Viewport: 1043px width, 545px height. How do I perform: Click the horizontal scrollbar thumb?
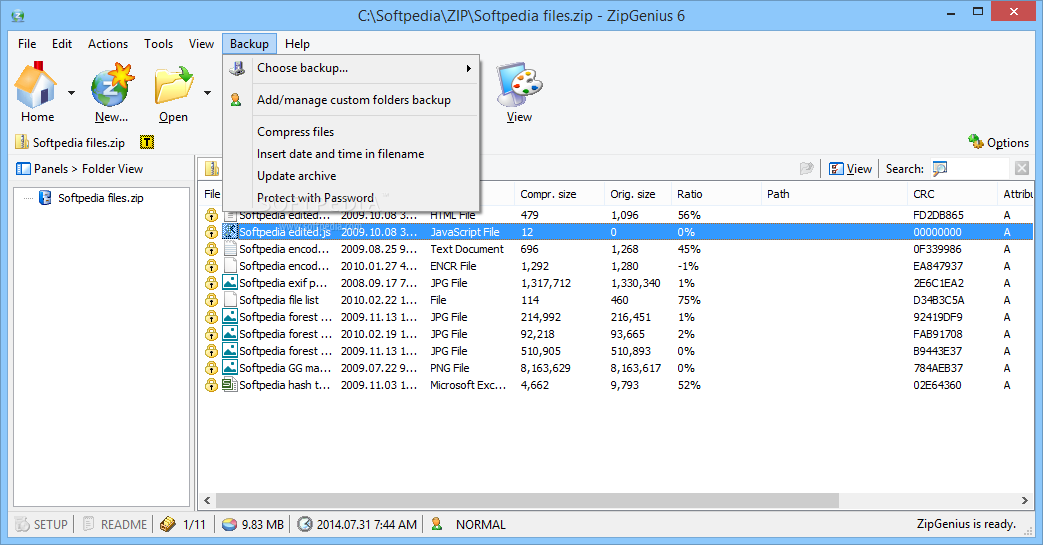(527, 500)
